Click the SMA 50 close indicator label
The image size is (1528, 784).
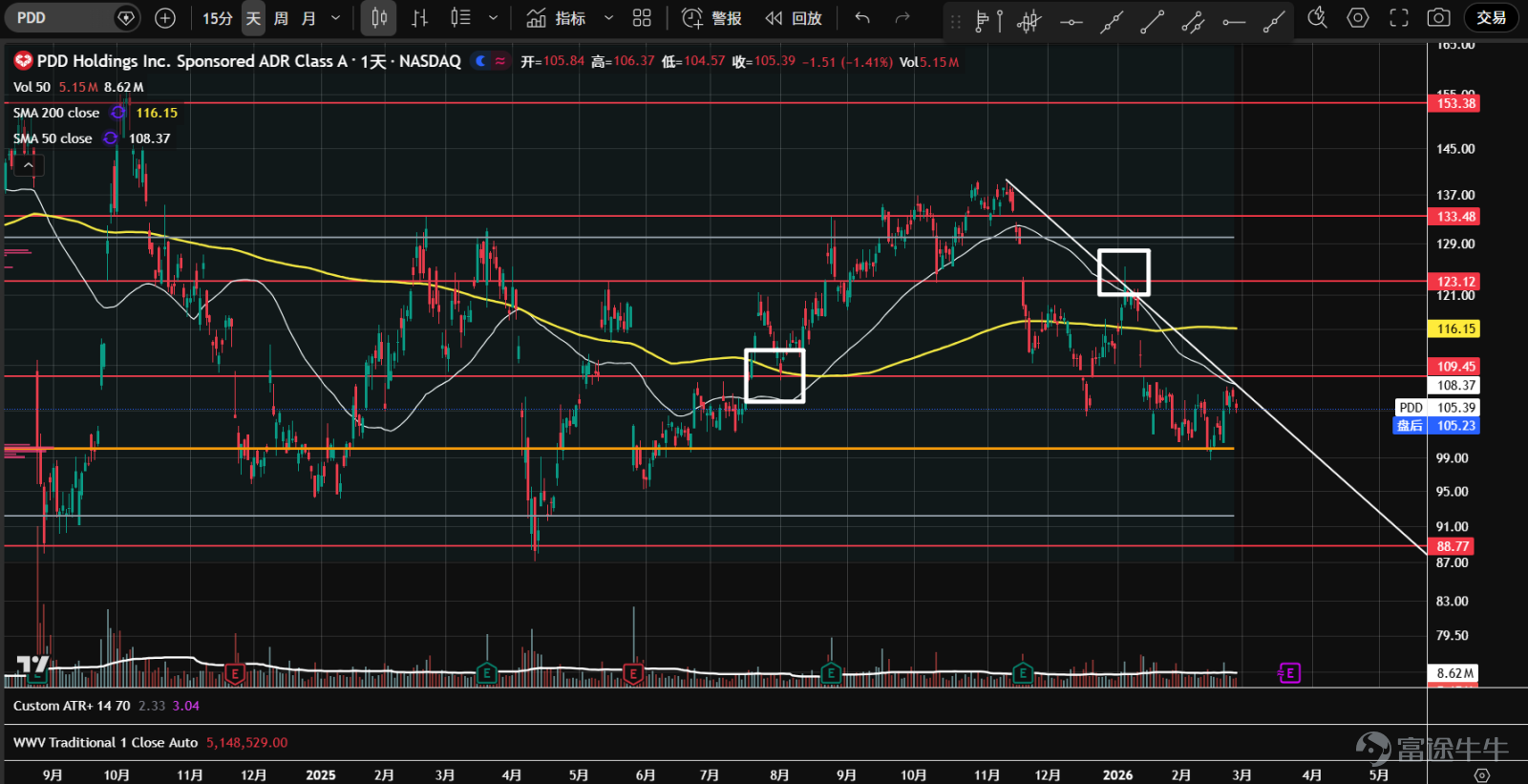53,138
